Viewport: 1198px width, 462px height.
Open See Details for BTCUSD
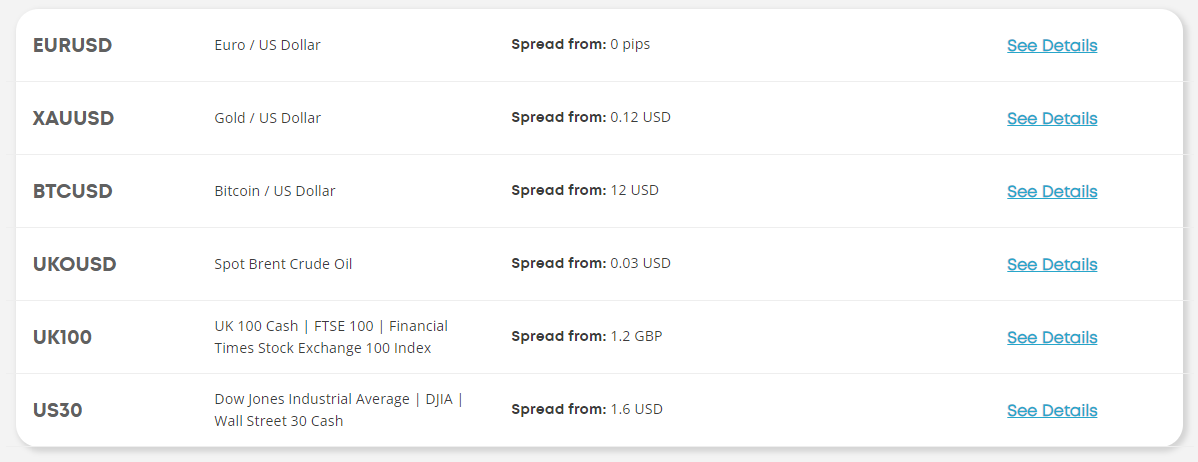pyautogui.click(x=1052, y=191)
